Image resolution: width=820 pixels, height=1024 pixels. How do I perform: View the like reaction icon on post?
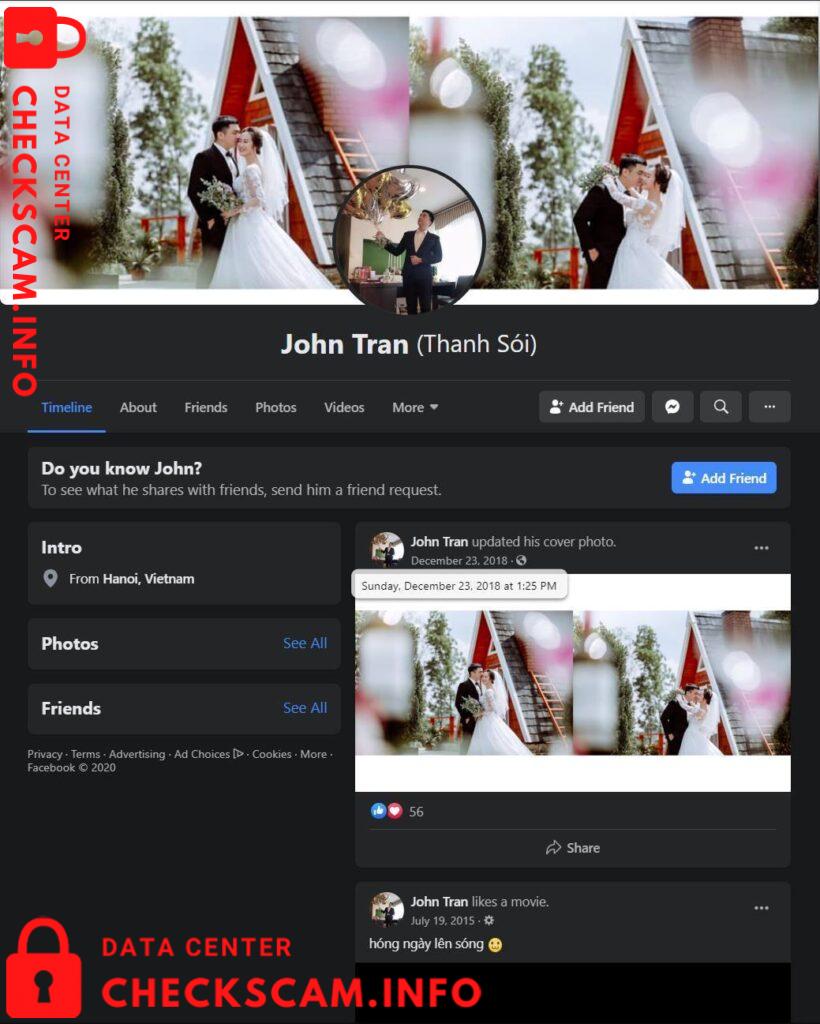click(378, 811)
